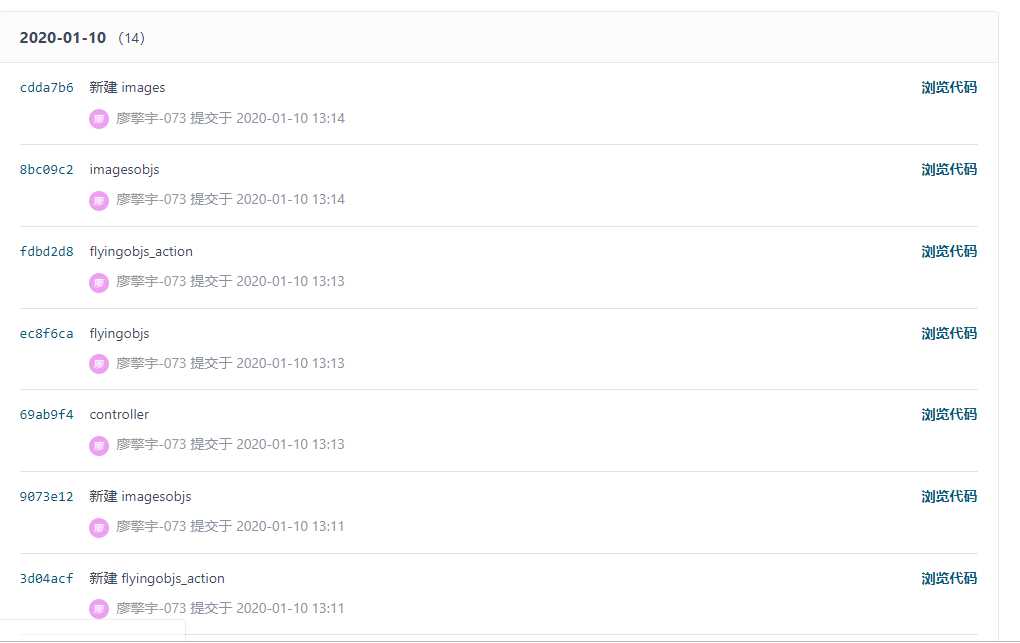
Task: Open commit hash ec8f6ca
Action: 46,334
